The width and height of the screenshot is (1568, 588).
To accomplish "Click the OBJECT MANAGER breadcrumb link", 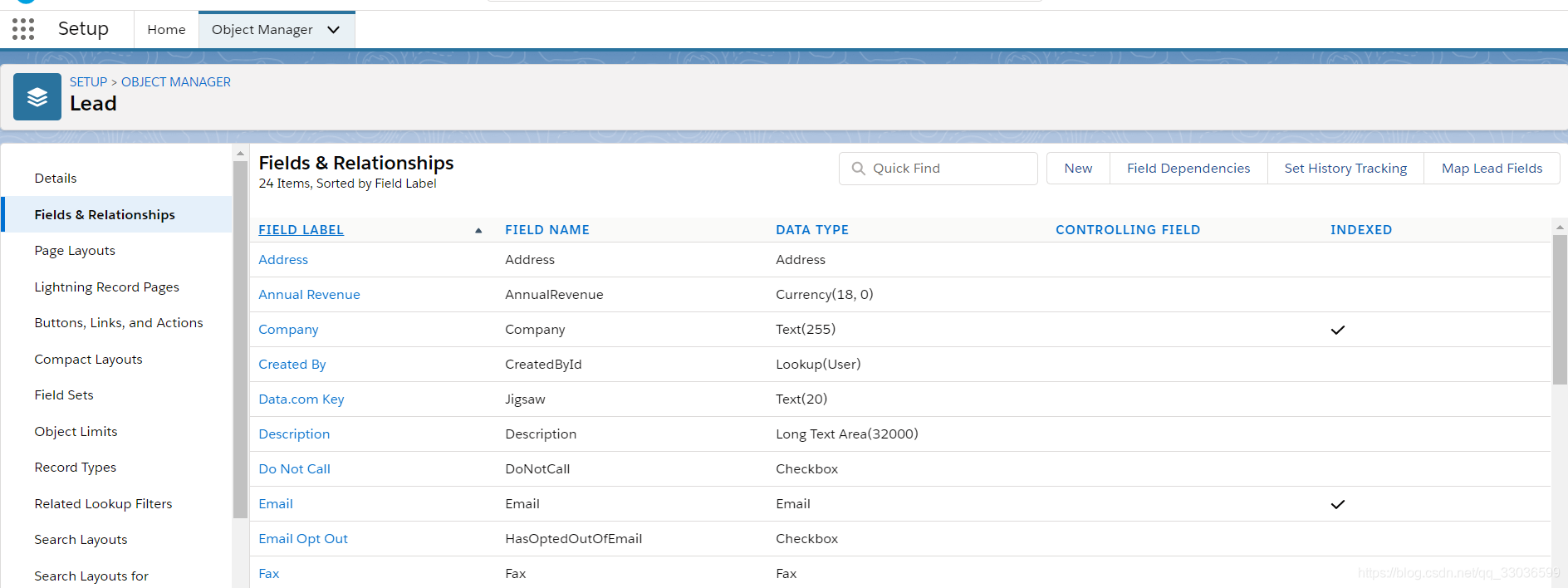I will click(x=176, y=82).
